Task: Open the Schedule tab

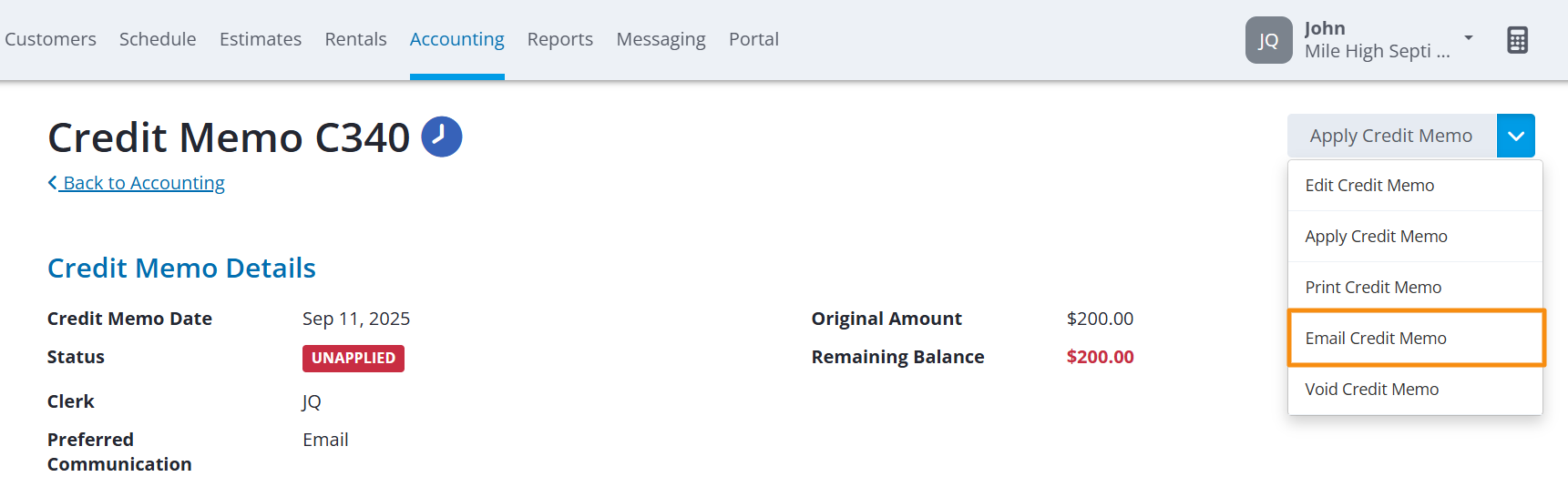Action: [158, 39]
